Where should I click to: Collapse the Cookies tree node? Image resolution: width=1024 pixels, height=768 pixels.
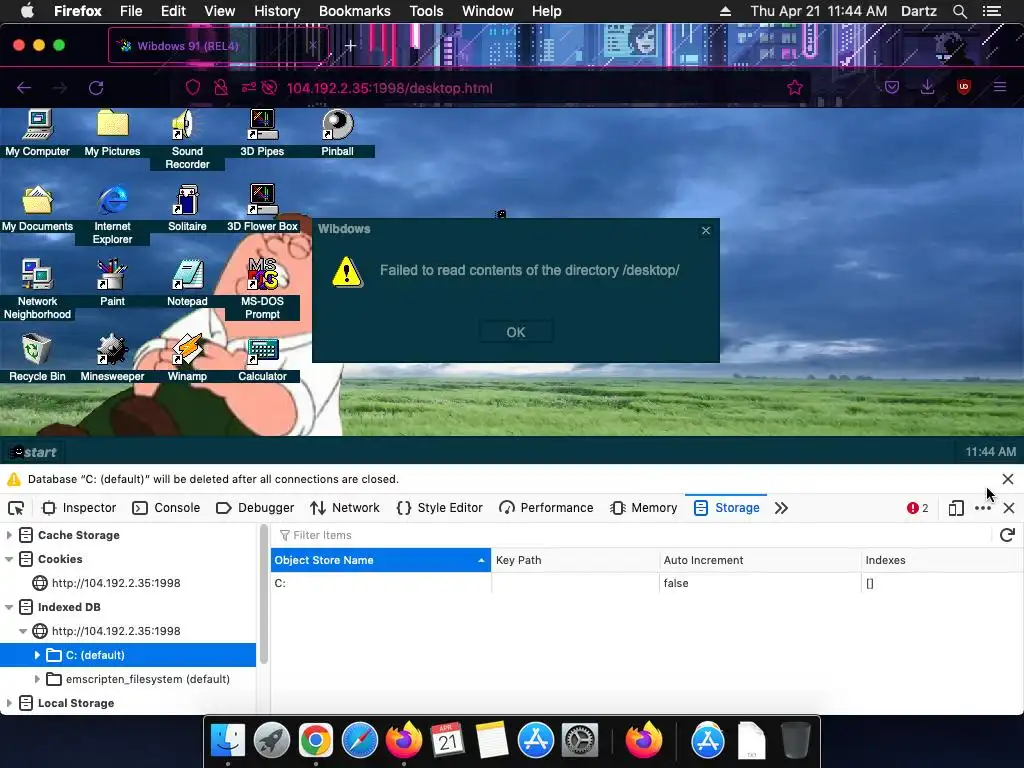click(x=9, y=559)
